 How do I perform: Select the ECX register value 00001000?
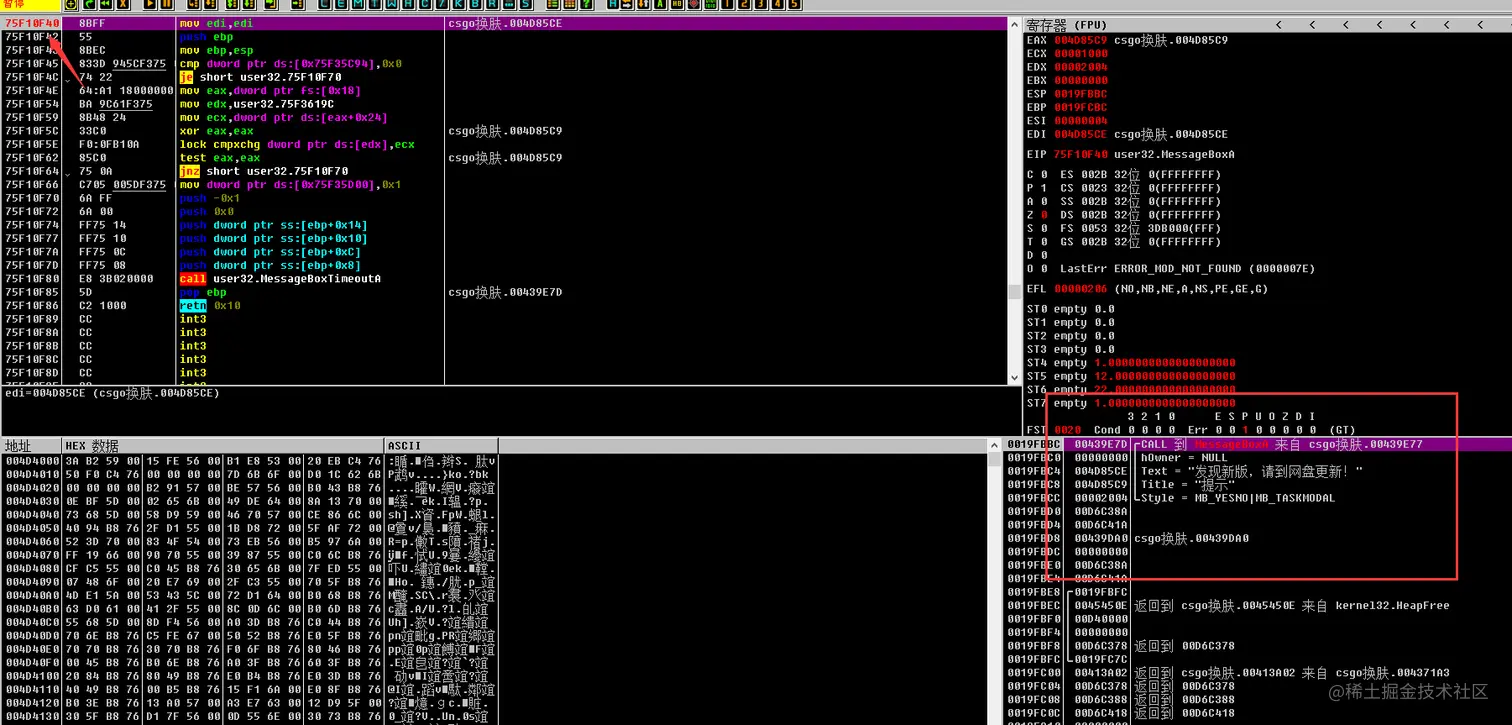click(x=1081, y=54)
